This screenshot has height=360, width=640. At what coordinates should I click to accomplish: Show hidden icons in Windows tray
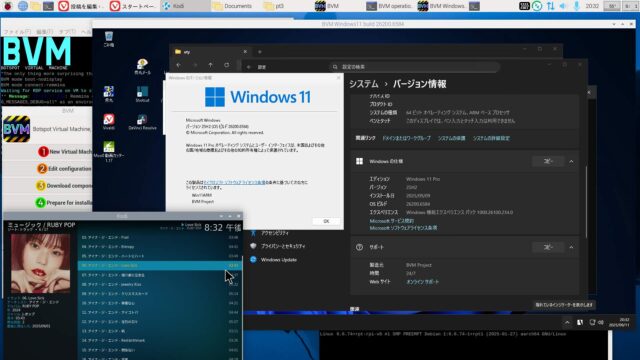pyautogui.click(x=567, y=322)
